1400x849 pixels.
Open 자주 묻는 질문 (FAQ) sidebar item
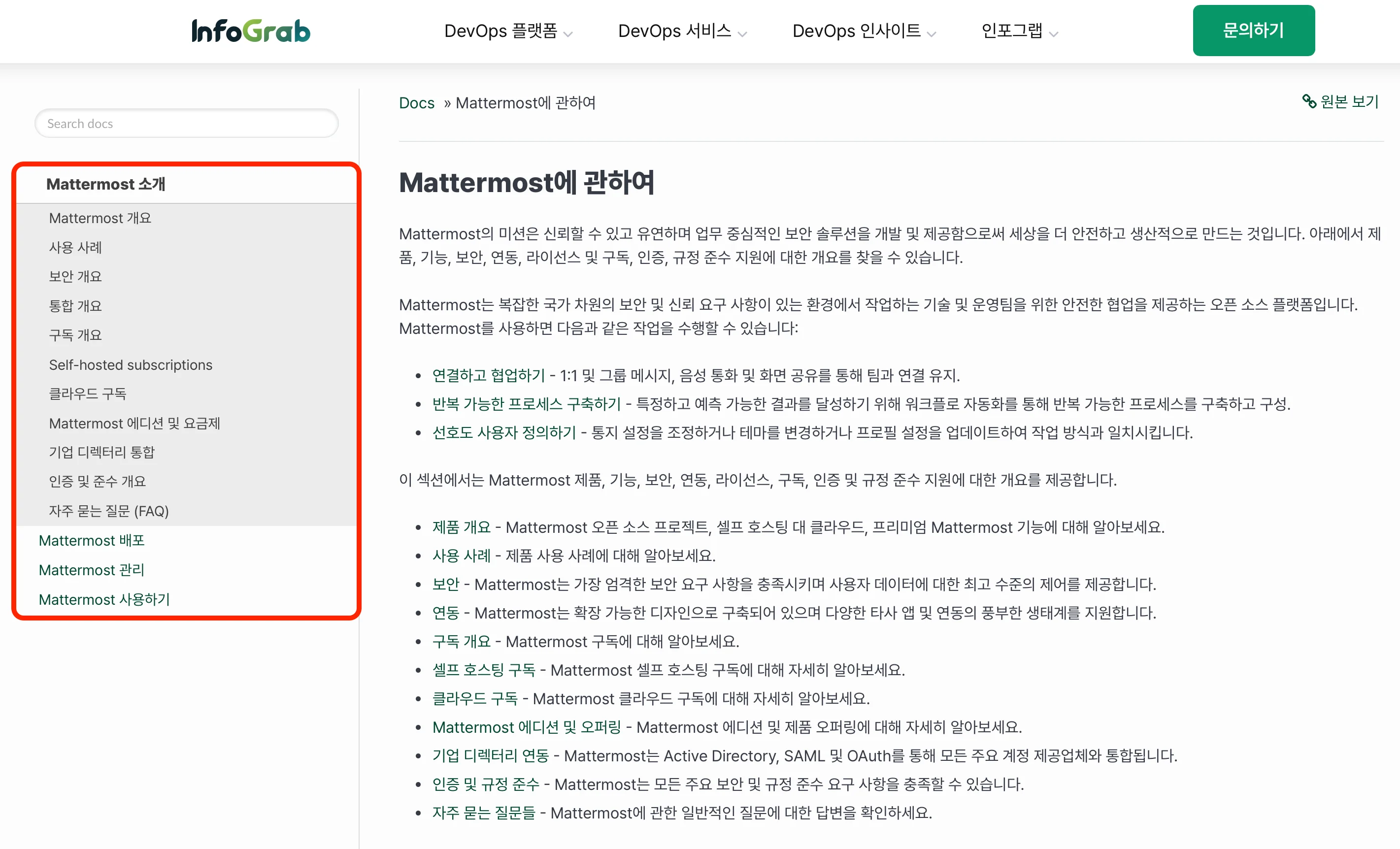108,511
